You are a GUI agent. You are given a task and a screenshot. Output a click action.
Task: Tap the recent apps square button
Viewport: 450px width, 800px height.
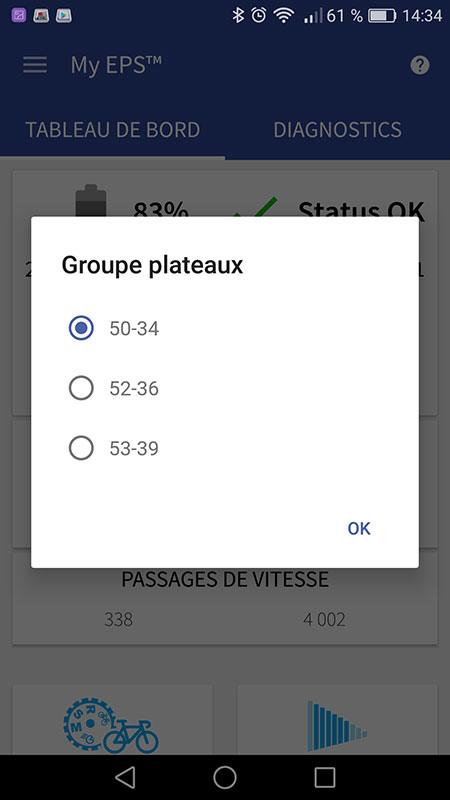[x=324, y=777]
